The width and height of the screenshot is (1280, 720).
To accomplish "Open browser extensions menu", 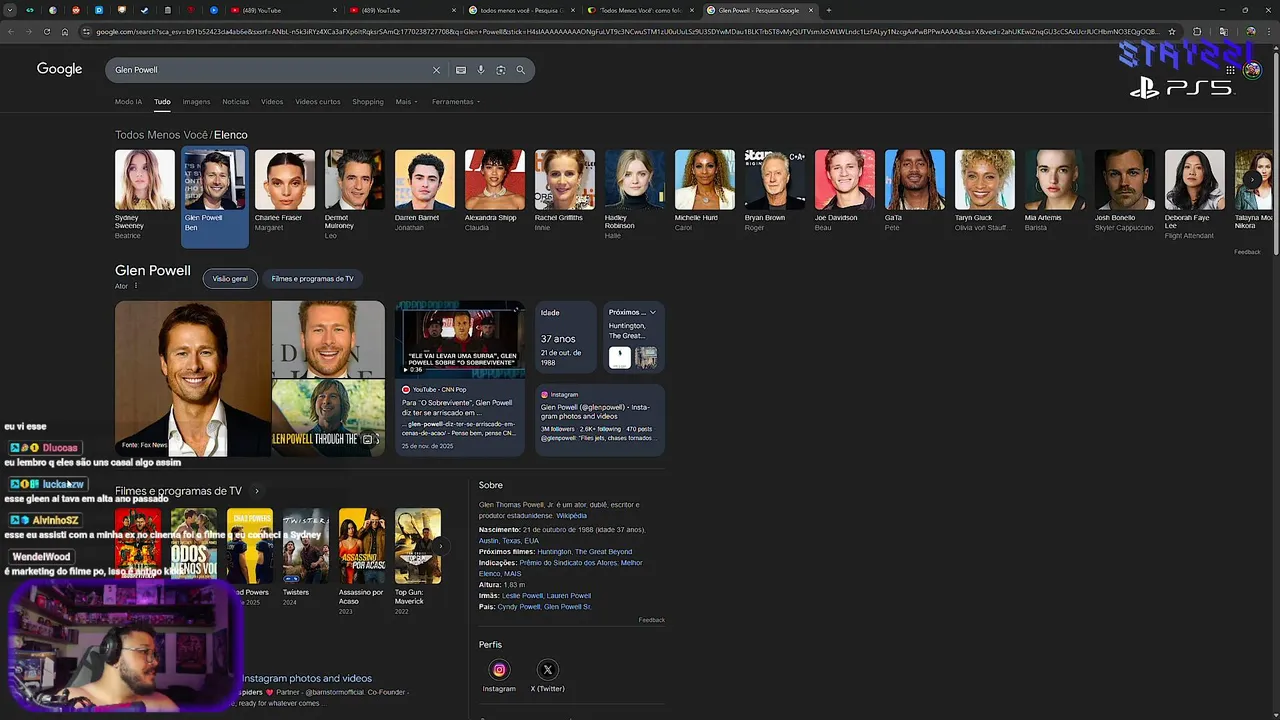I will pos(1197,31).
